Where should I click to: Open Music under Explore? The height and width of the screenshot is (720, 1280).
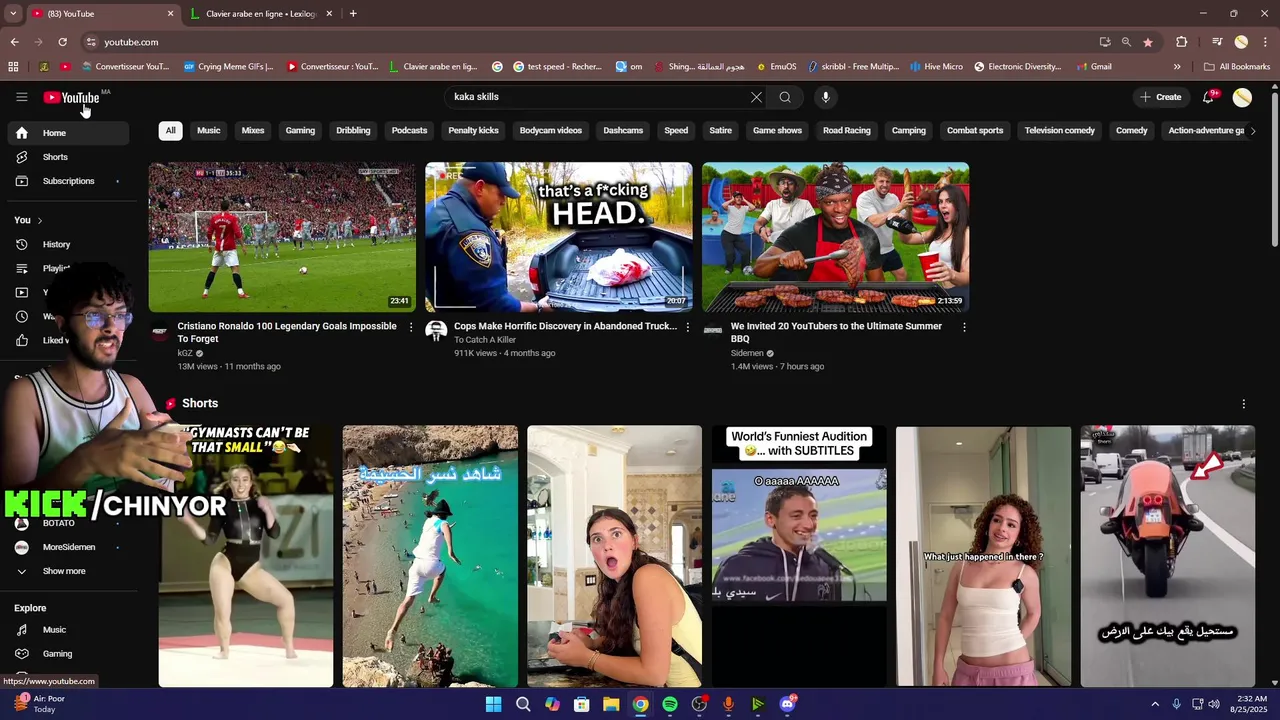point(68,630)
